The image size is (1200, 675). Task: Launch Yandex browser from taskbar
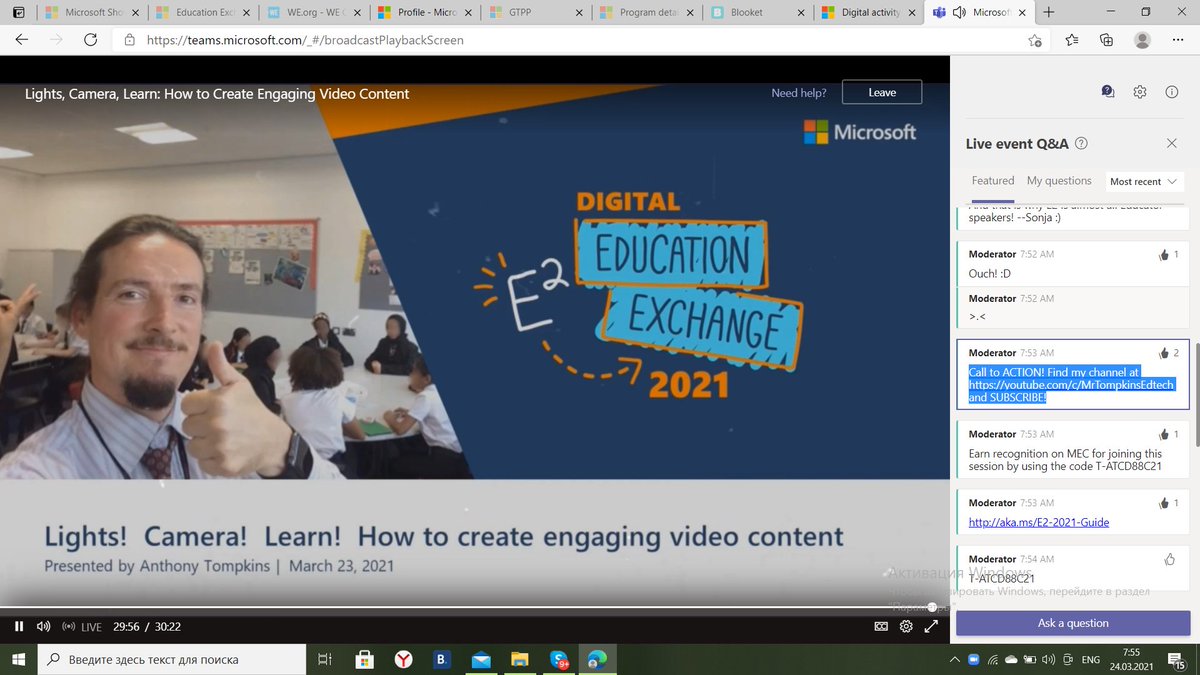click(x=404, y=659)
